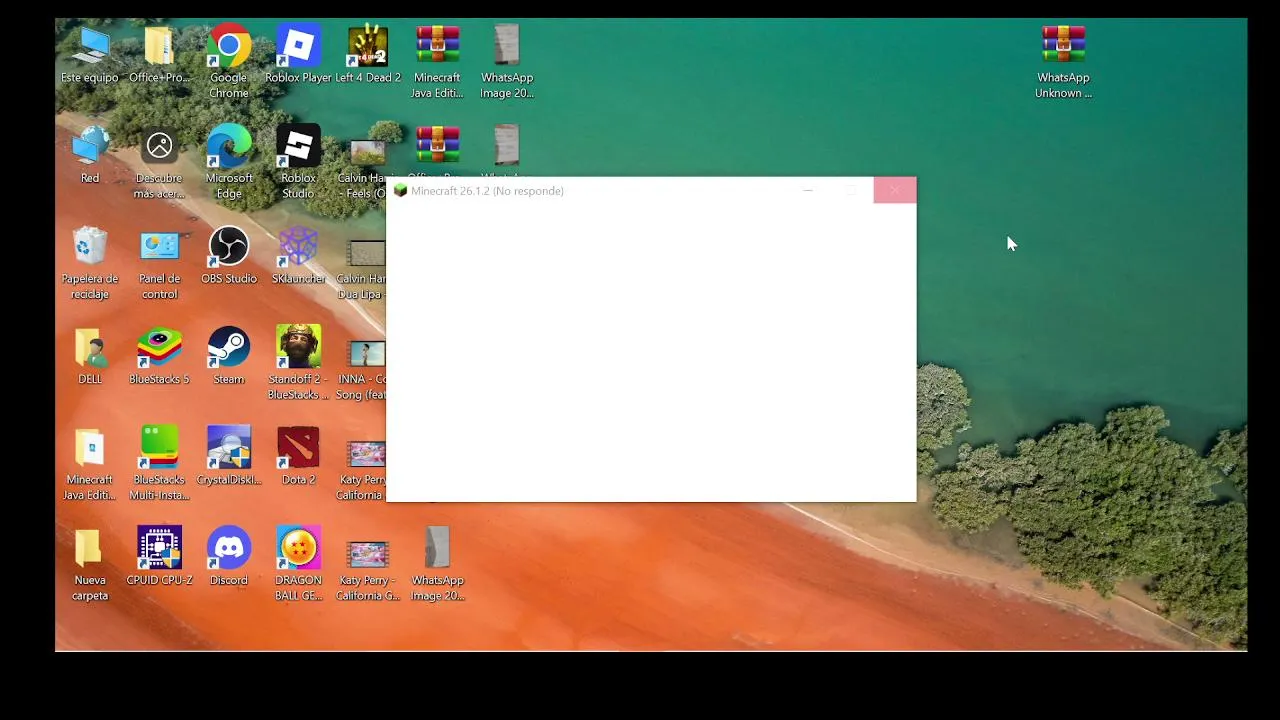
Task: Open the Red network icon
Action: (90, 156)
